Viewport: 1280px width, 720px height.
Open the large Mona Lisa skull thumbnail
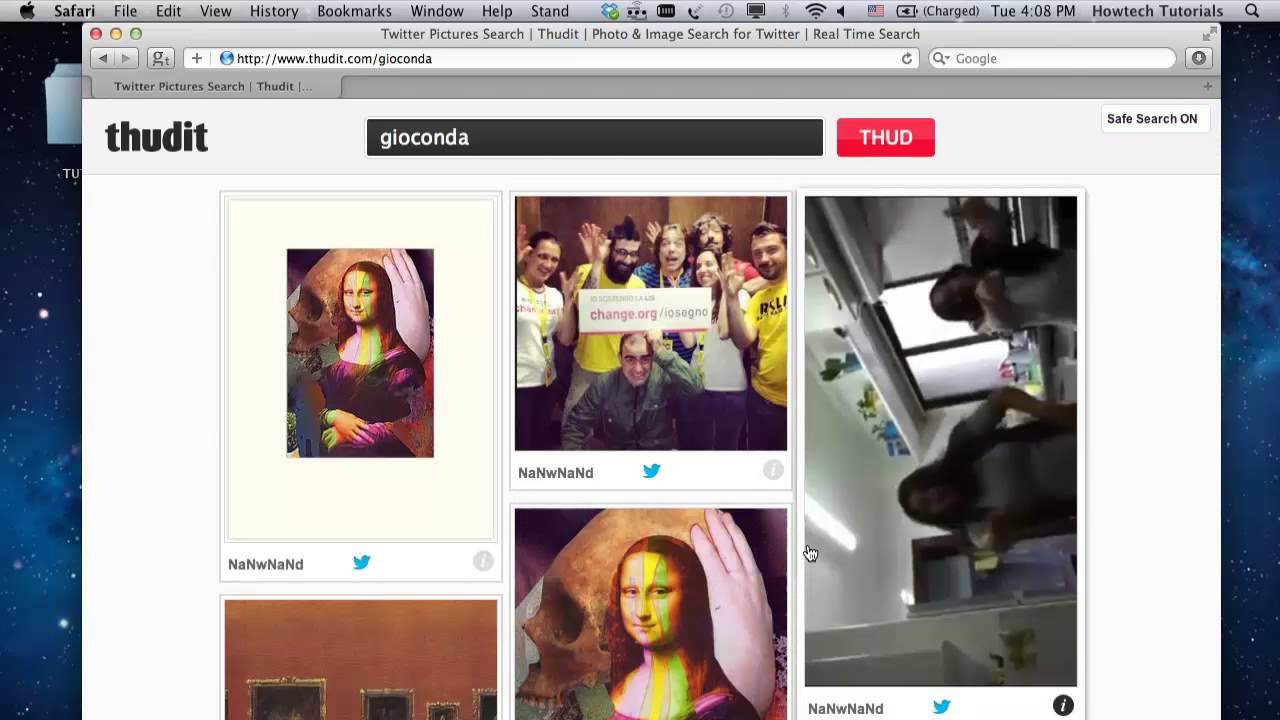[x=651, y=614]
